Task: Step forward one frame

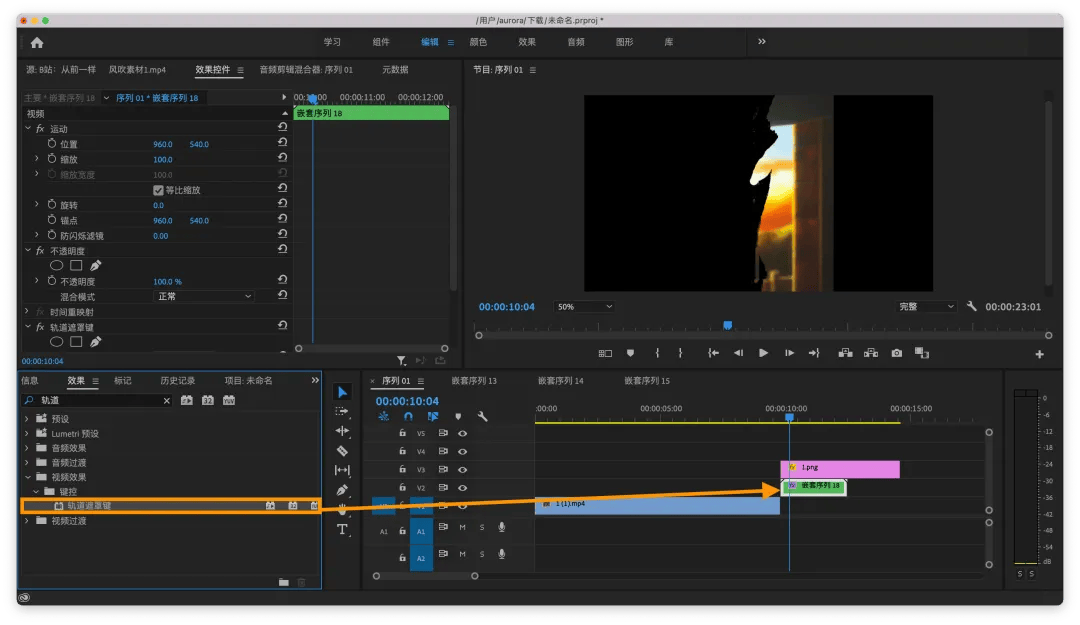Action: coord(789,353)
